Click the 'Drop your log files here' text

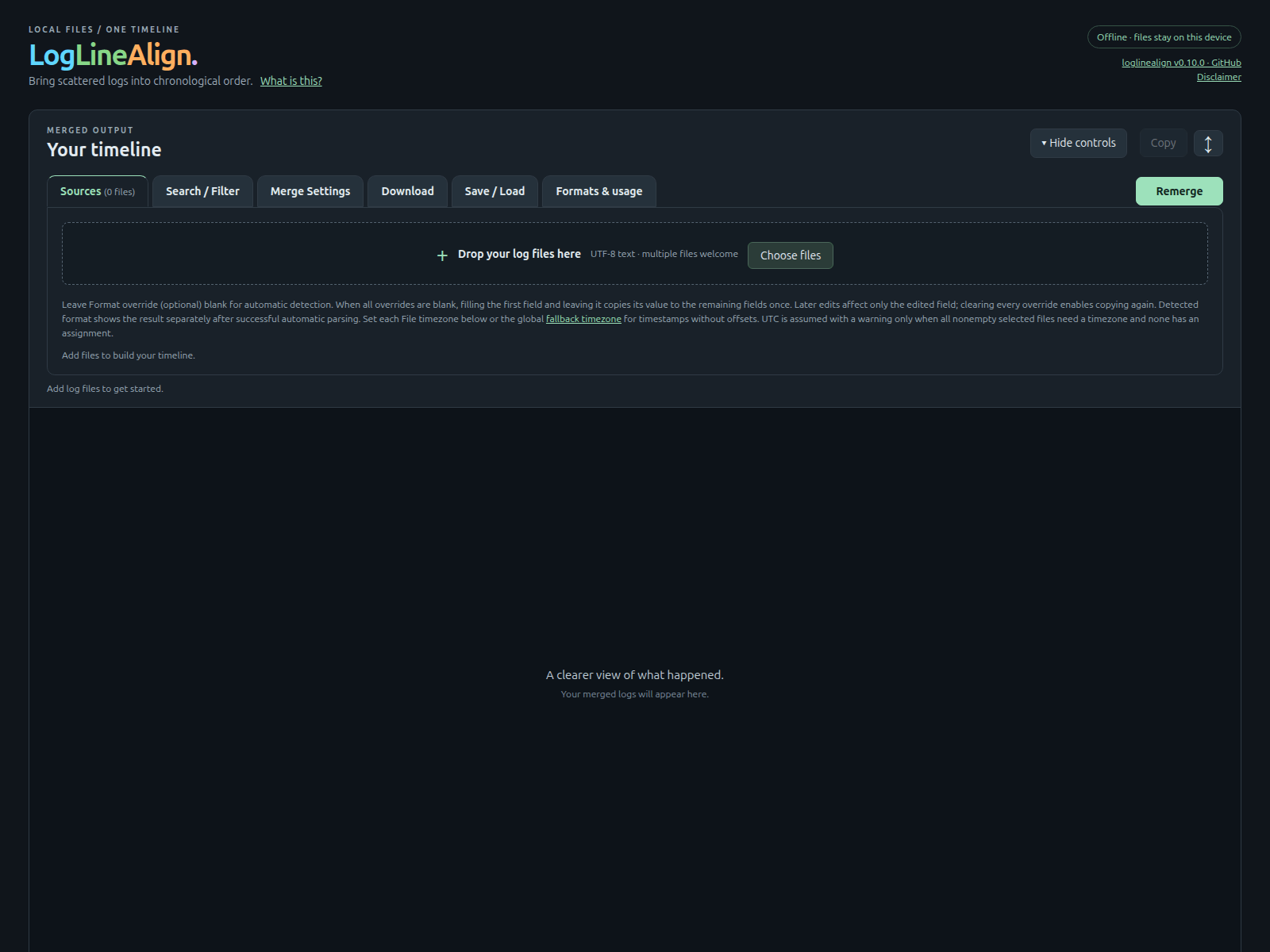click(x=519, y=254)
